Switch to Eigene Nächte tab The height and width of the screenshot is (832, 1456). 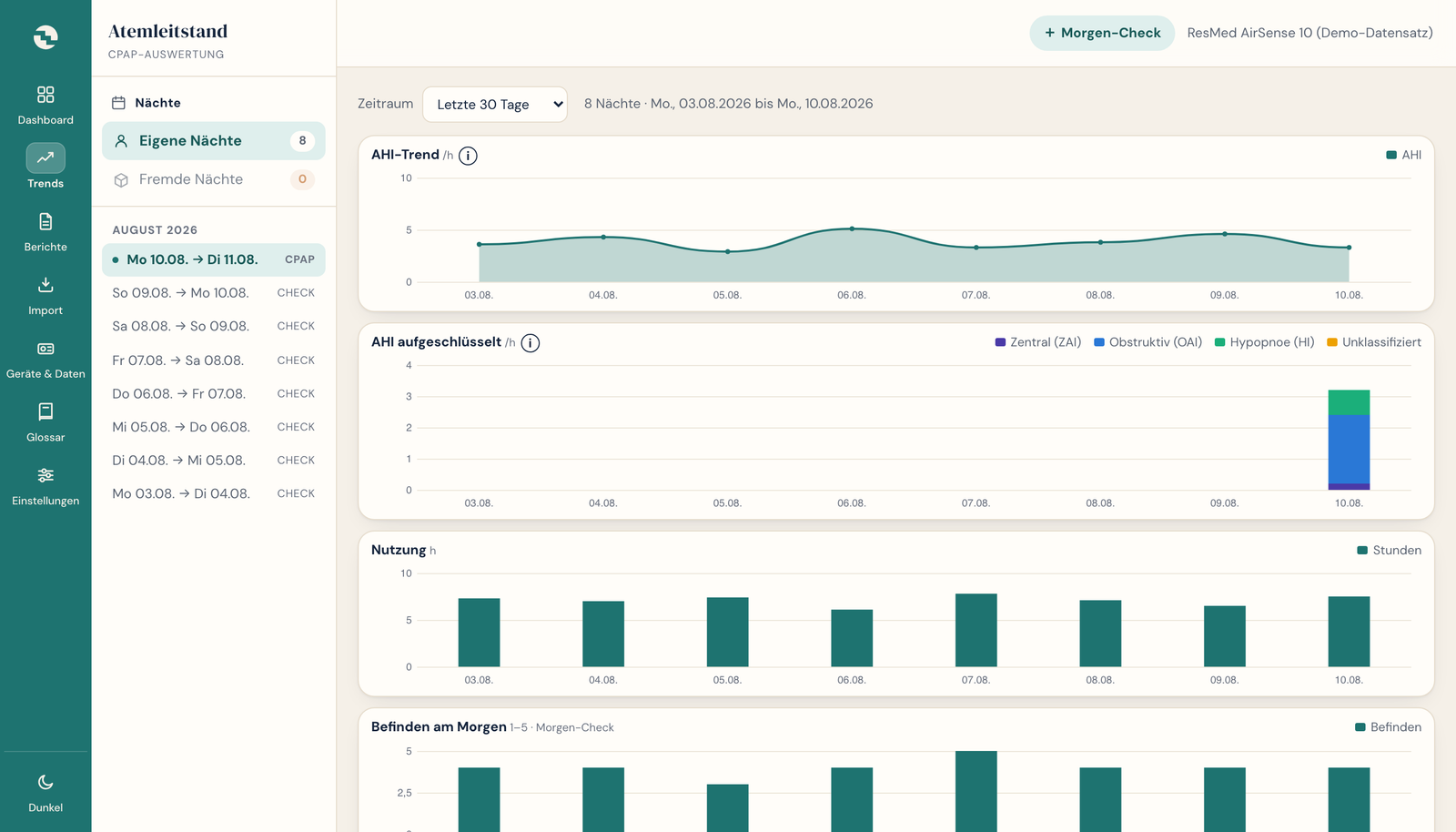click(x=214, y=141)
